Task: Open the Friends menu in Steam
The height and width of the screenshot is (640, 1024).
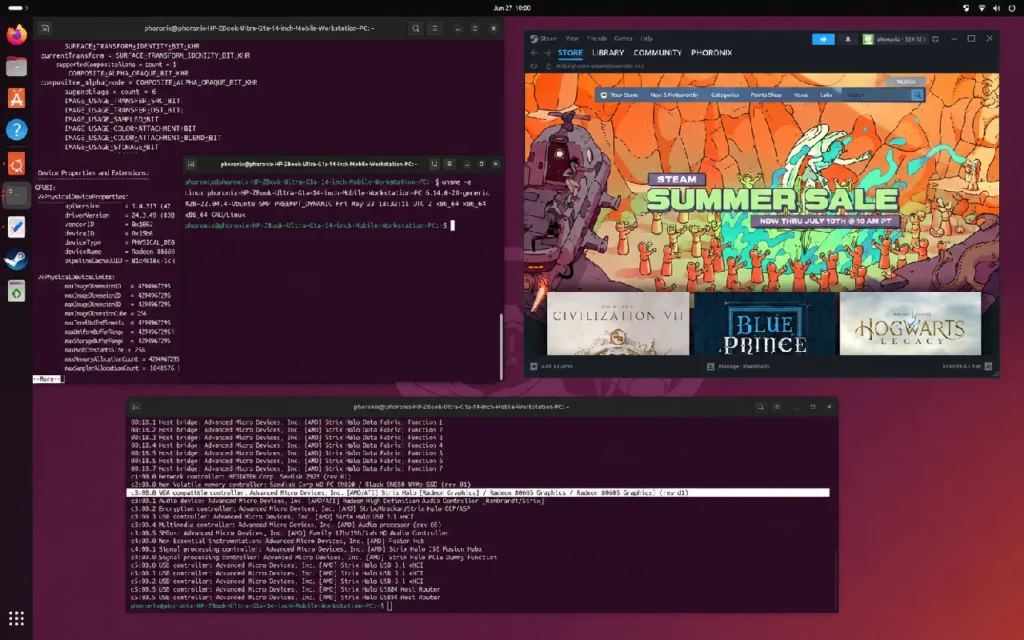Action: 596,39
